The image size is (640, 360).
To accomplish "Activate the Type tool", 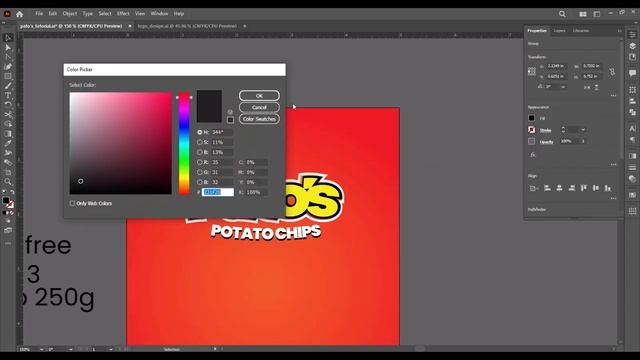I will [x=8, y=96].
